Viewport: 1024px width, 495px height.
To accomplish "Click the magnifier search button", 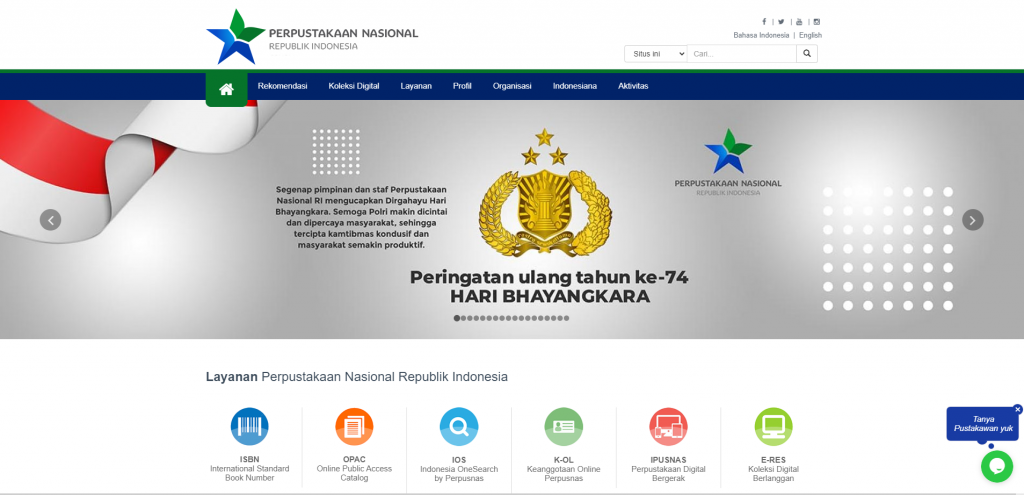I will [x=807, y=53].
